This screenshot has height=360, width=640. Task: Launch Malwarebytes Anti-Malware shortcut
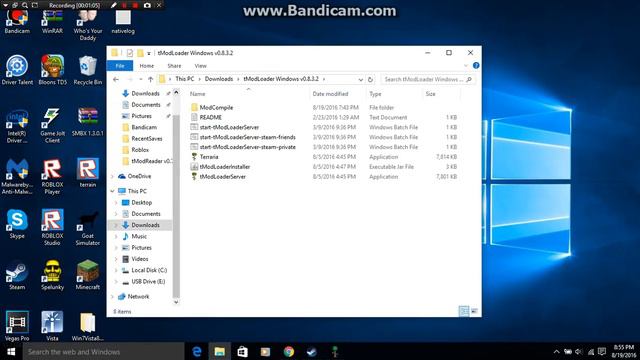coord(17,177)
